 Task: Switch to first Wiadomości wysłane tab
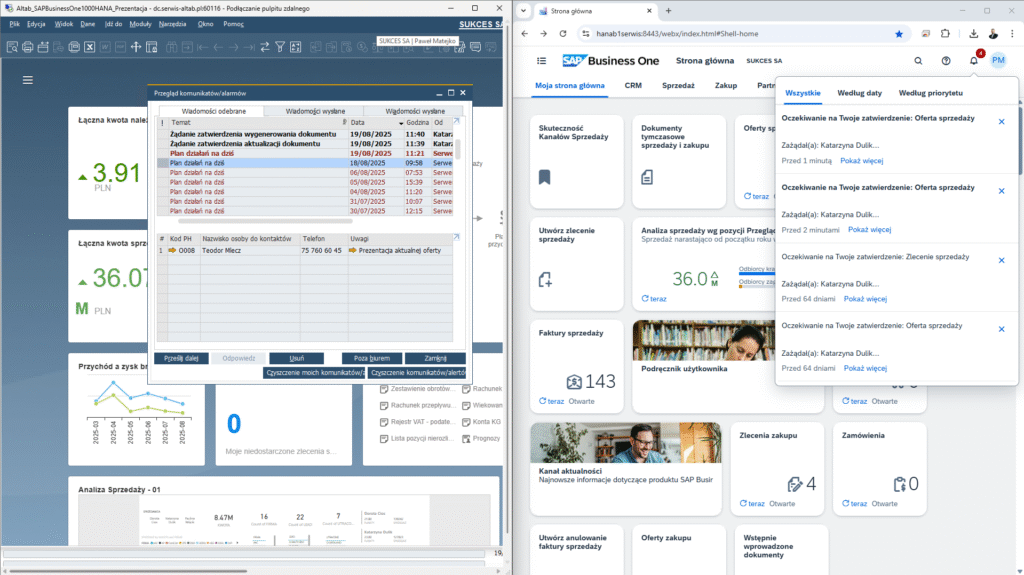point(315,111)
